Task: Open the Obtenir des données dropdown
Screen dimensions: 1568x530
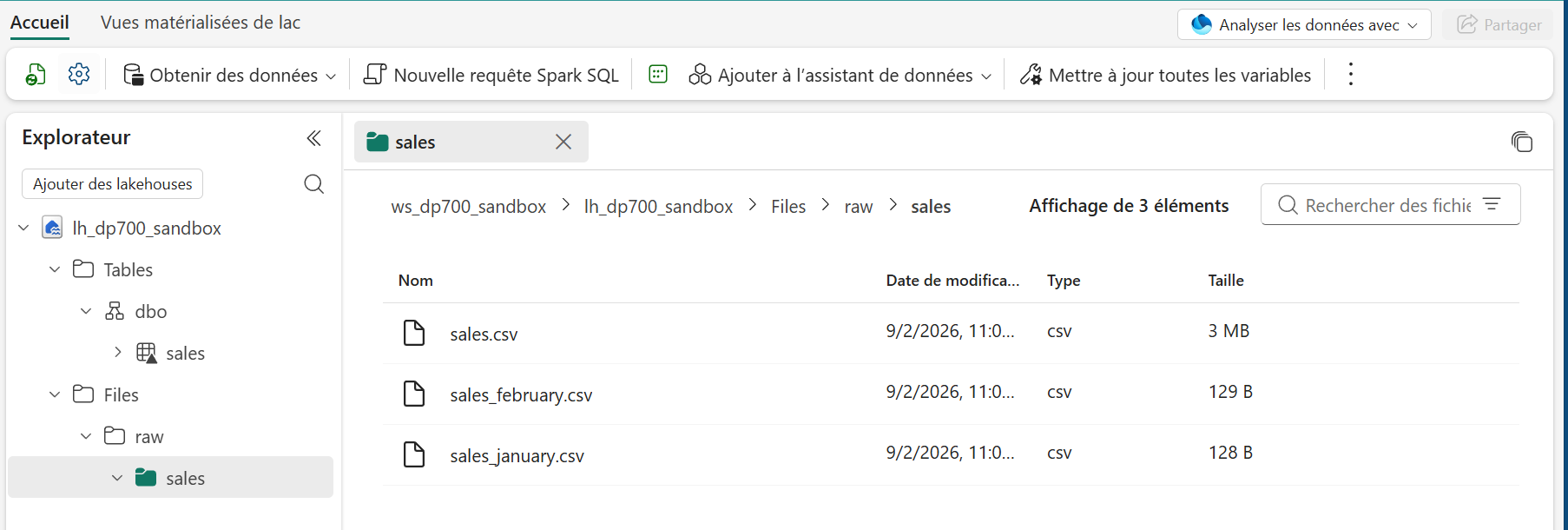Action: (331, 76)
